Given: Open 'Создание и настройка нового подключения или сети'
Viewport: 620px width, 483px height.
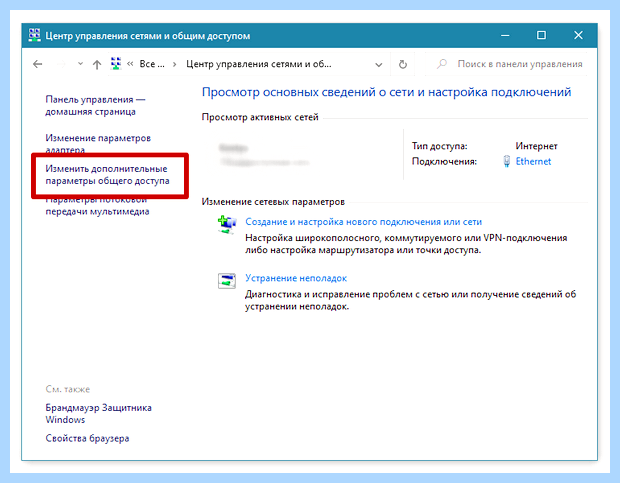Looking at the screenshot, I should coord(363,222).
